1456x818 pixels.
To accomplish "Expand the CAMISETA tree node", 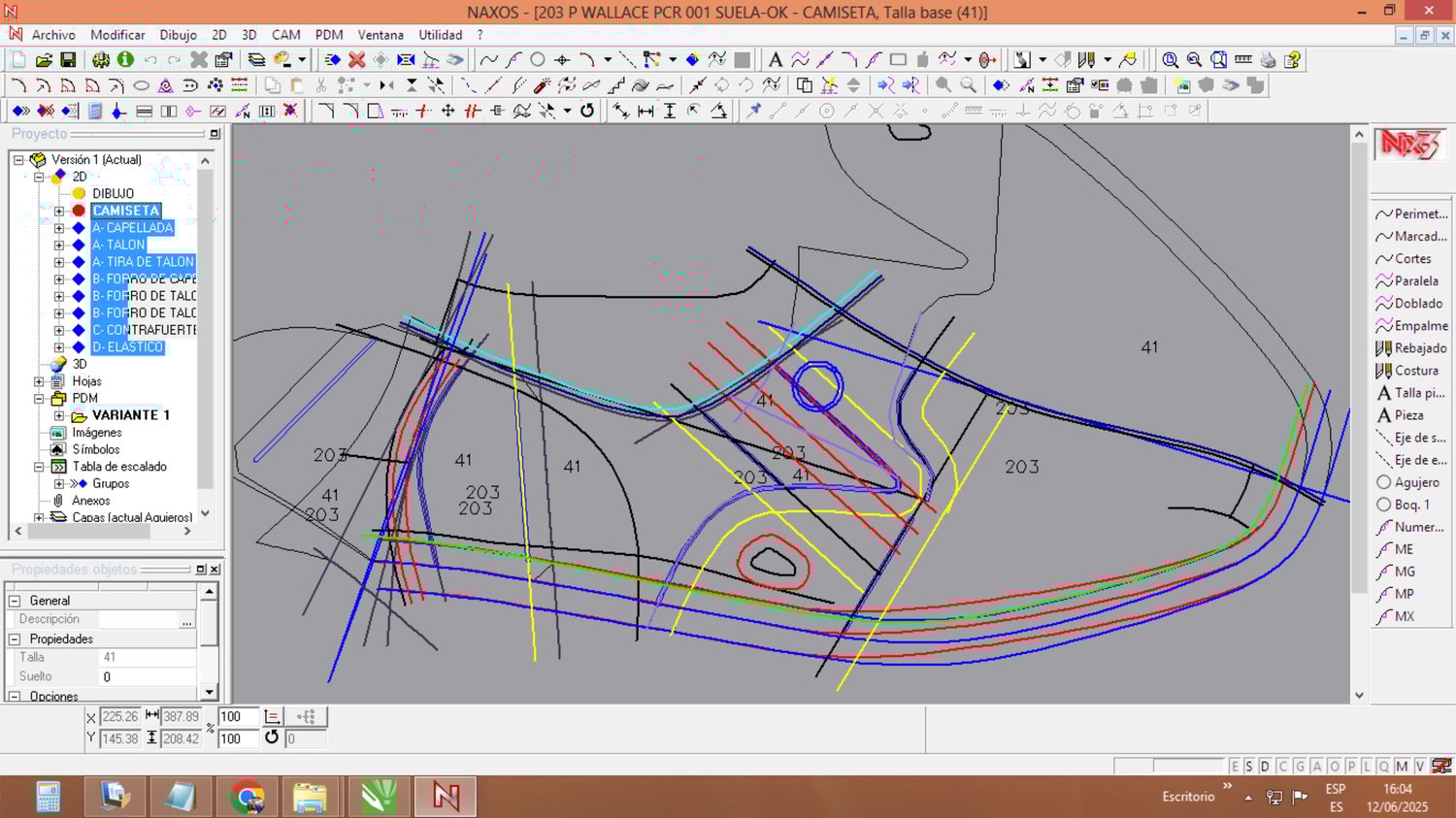I will click(59, 211).
